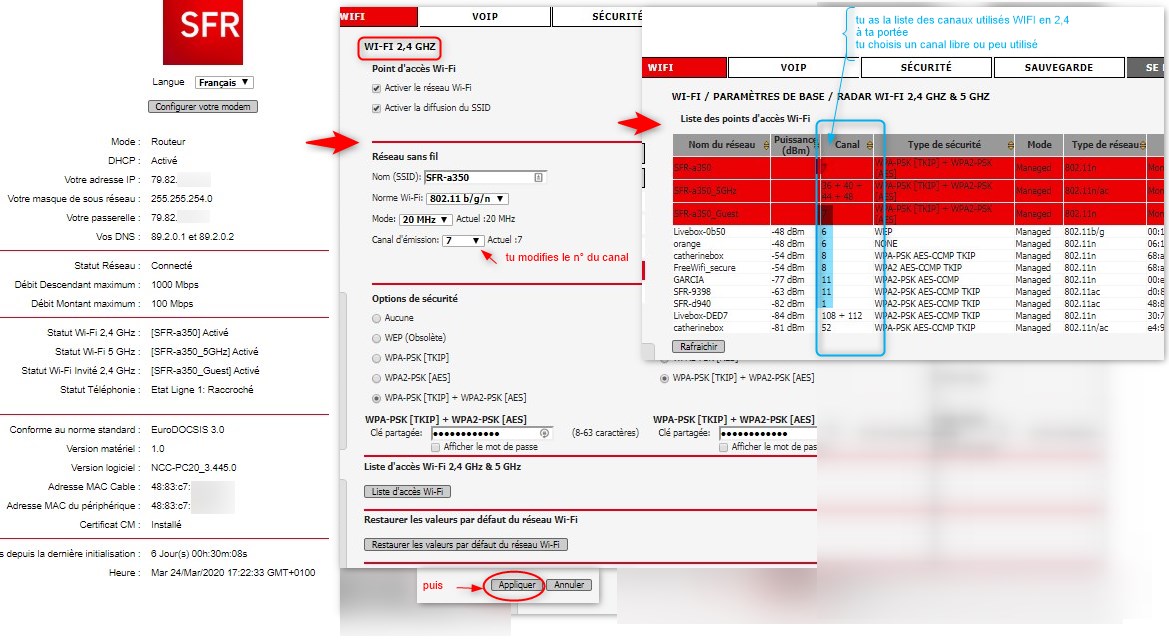The image size is (1169, 641).
Task: Open the WIFI tab above WI-FI 2,4 GHZ
Action: [x=379, y=16]
